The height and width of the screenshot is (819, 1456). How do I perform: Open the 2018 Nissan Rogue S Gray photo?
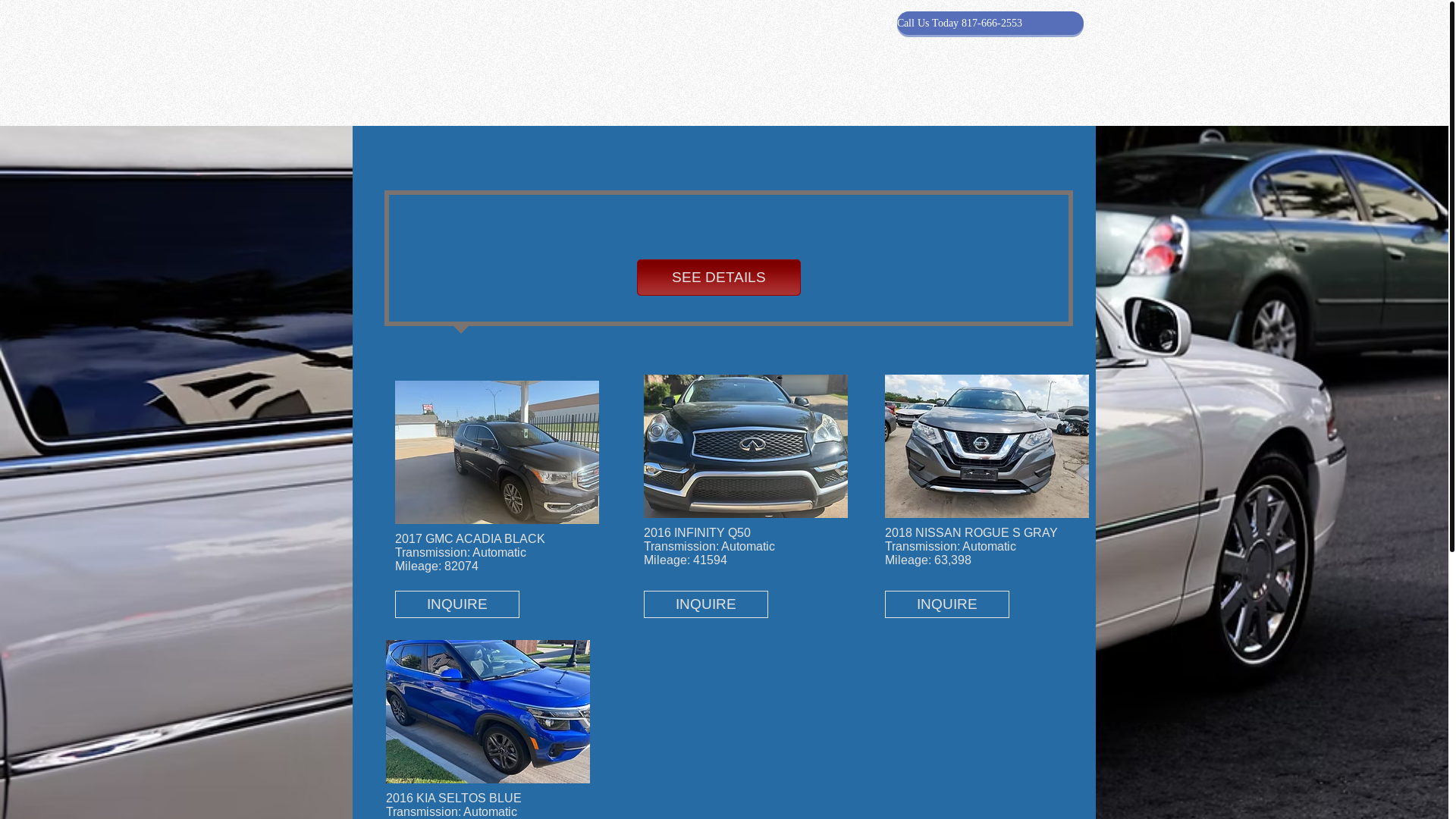click(x=987, y=446)
